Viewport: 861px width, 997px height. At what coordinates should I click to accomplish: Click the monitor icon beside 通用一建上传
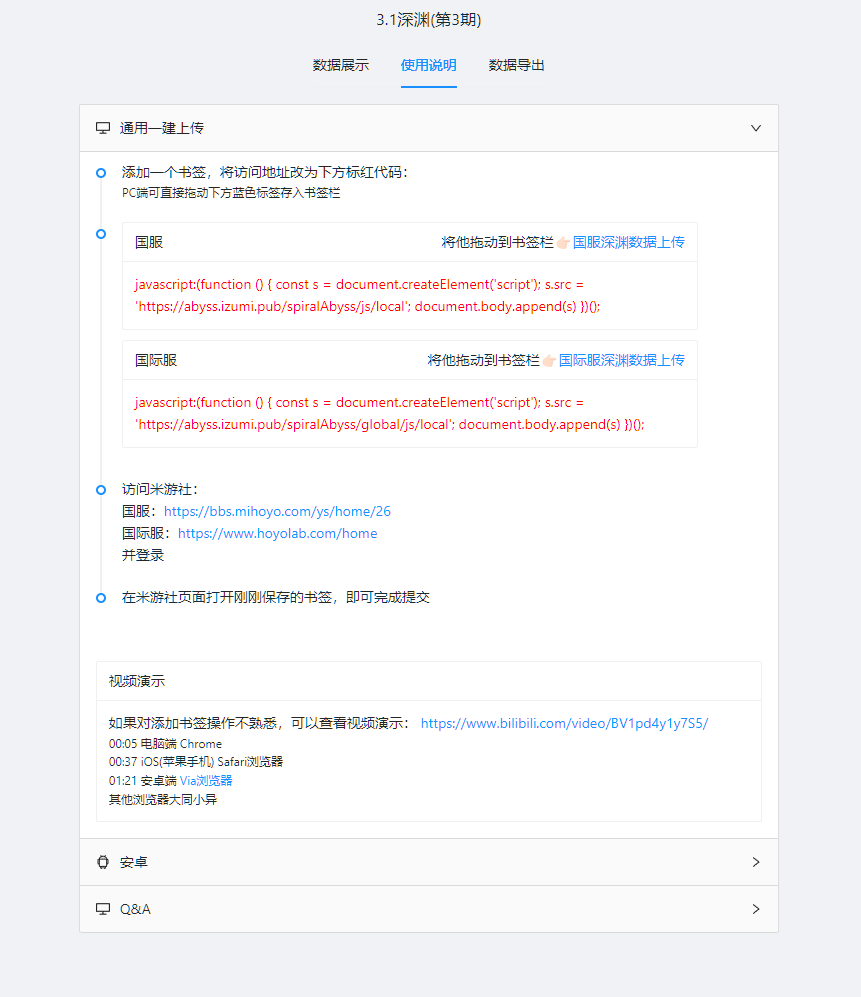103,128
